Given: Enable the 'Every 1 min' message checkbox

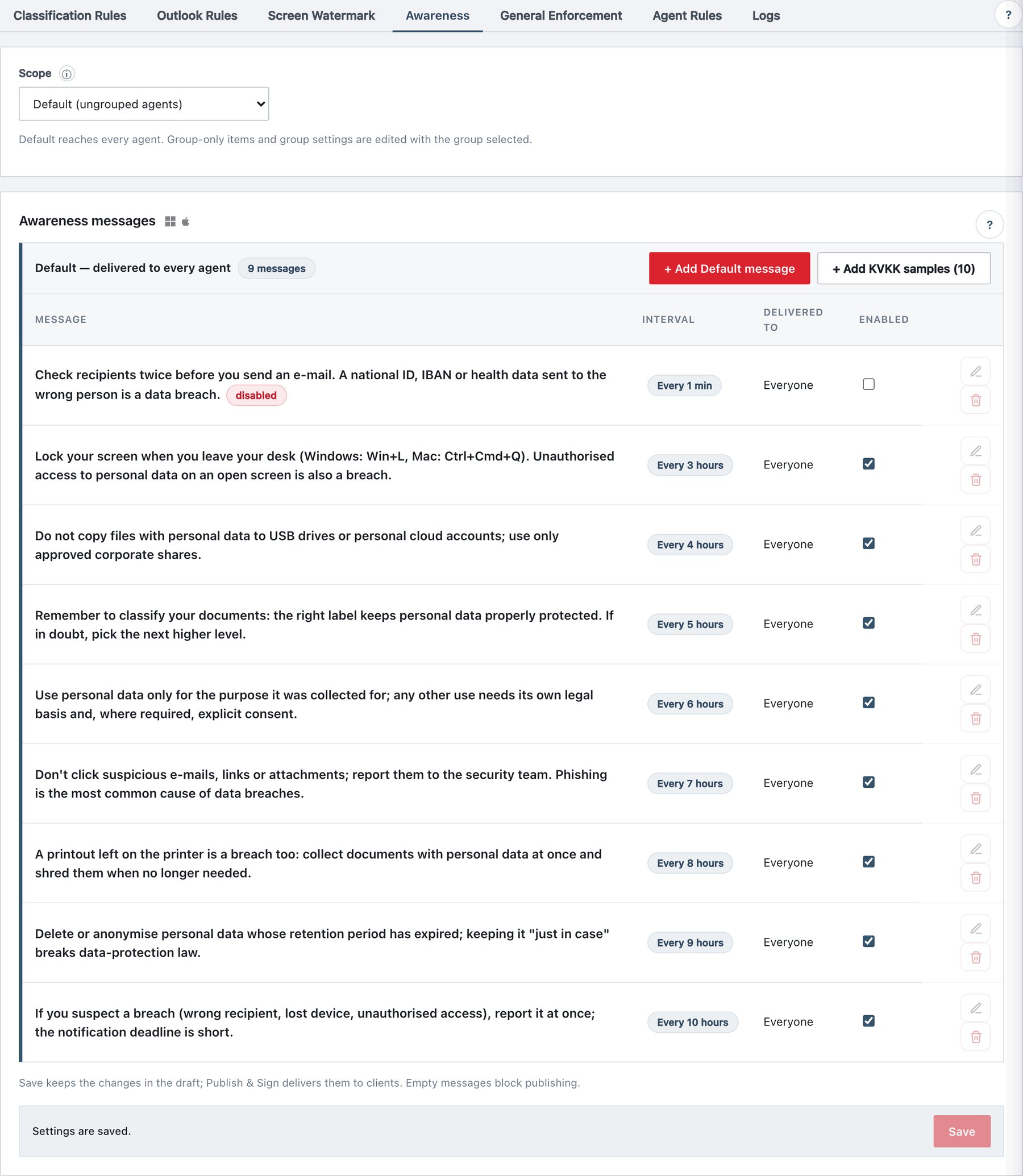Looking at the screenshot, I should point(868,384).
